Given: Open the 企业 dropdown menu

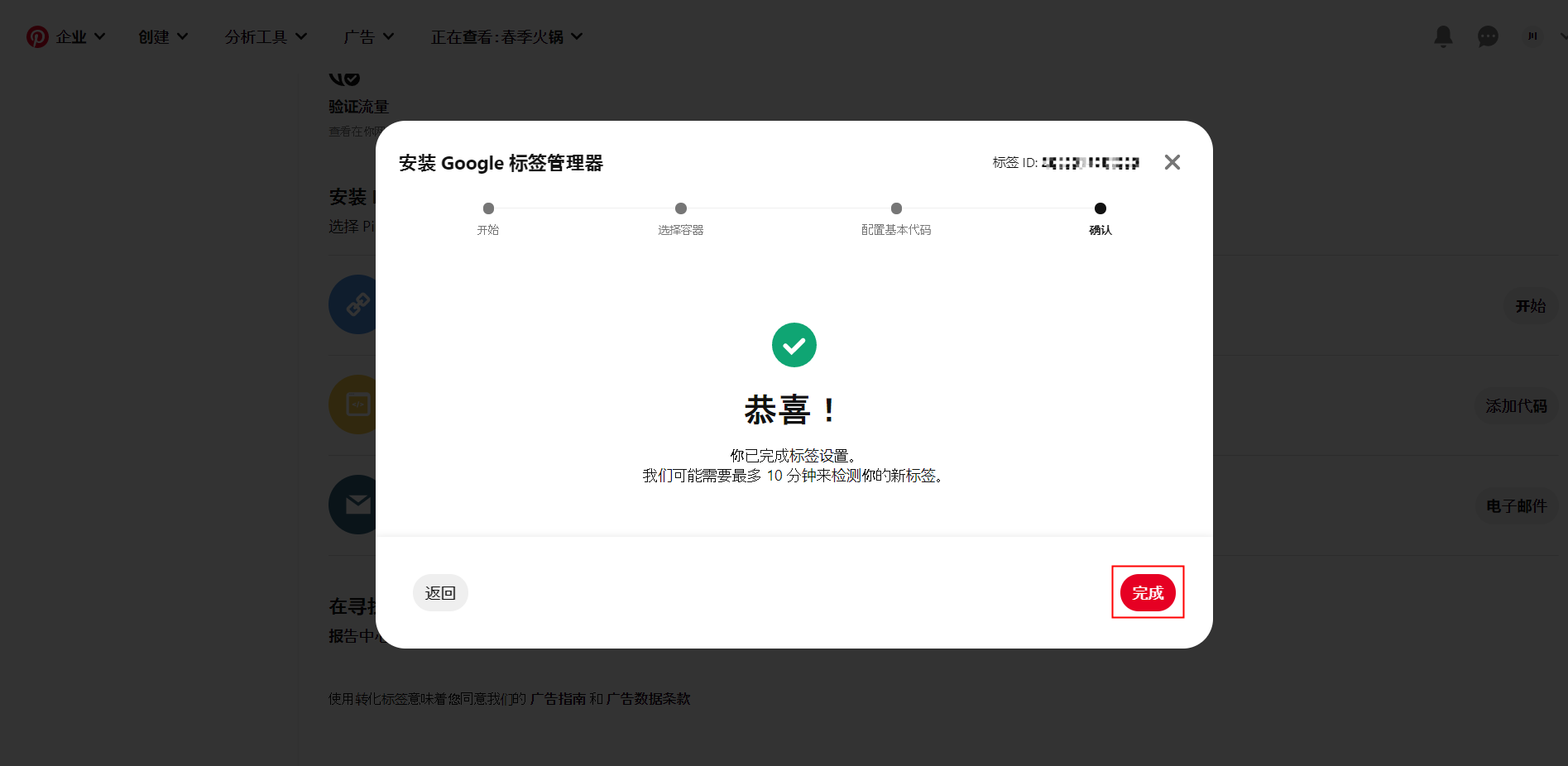Looking at the screenshot, I should pyautogui.click(x=80, y=36).
